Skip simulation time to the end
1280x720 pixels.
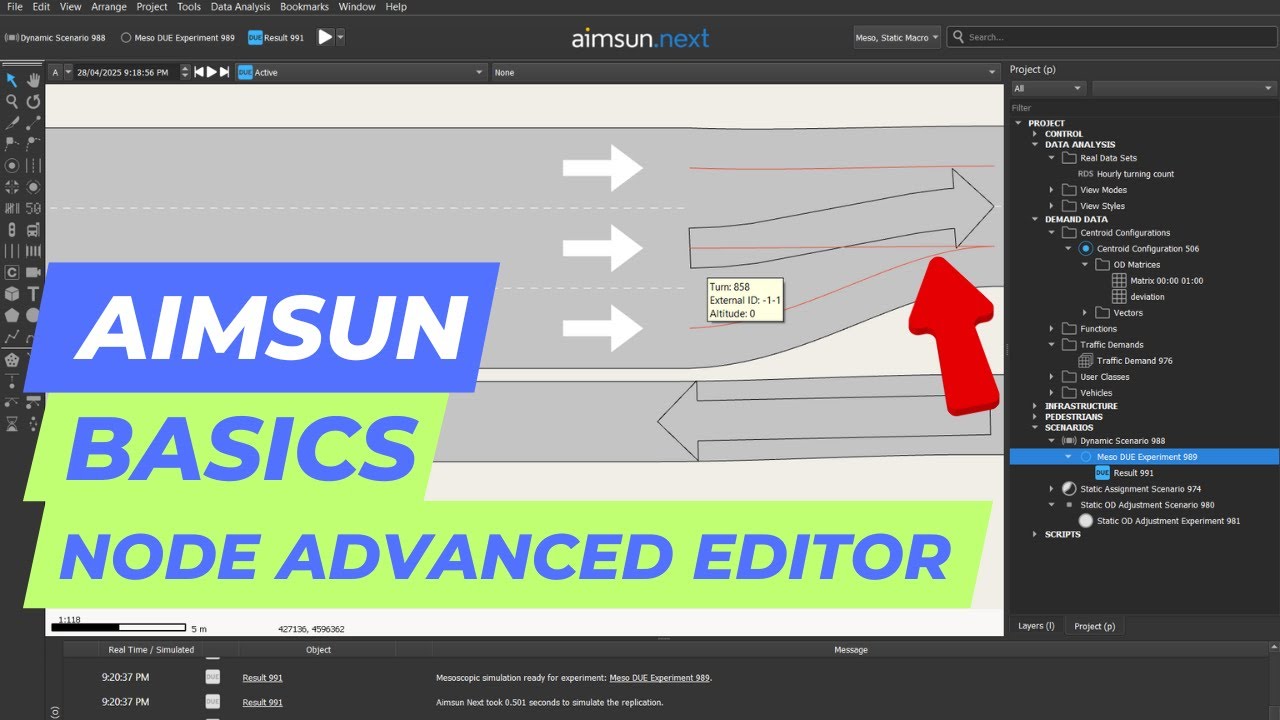point(224,72)
